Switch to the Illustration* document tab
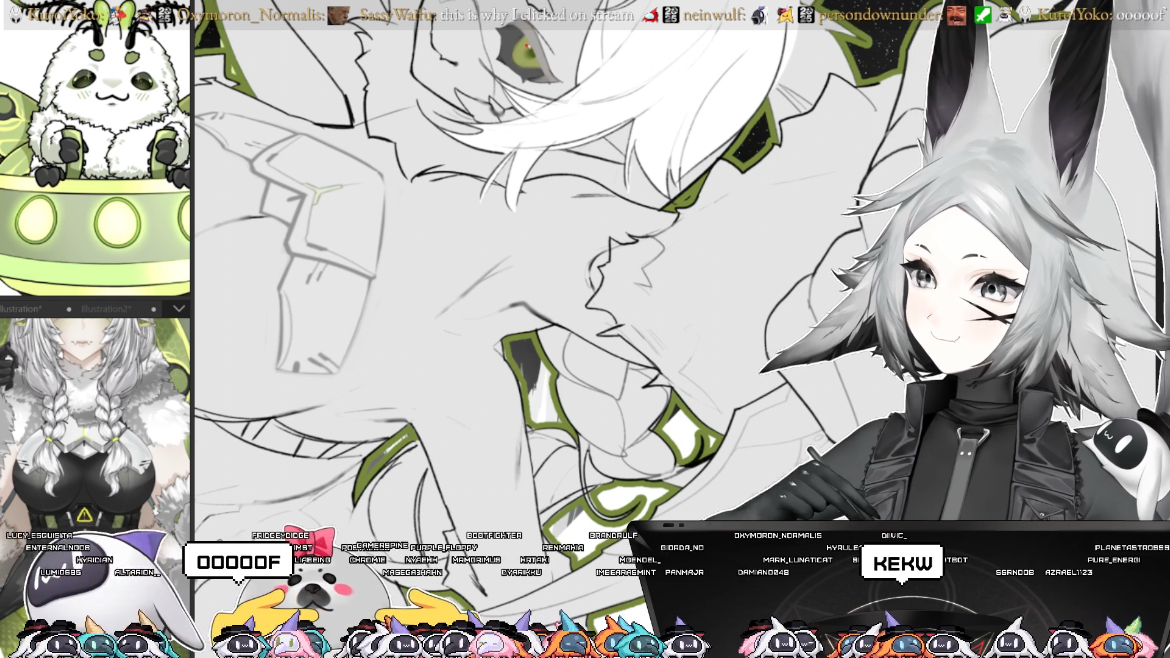This screenshot has width=1170, height=658. point(21,309)
